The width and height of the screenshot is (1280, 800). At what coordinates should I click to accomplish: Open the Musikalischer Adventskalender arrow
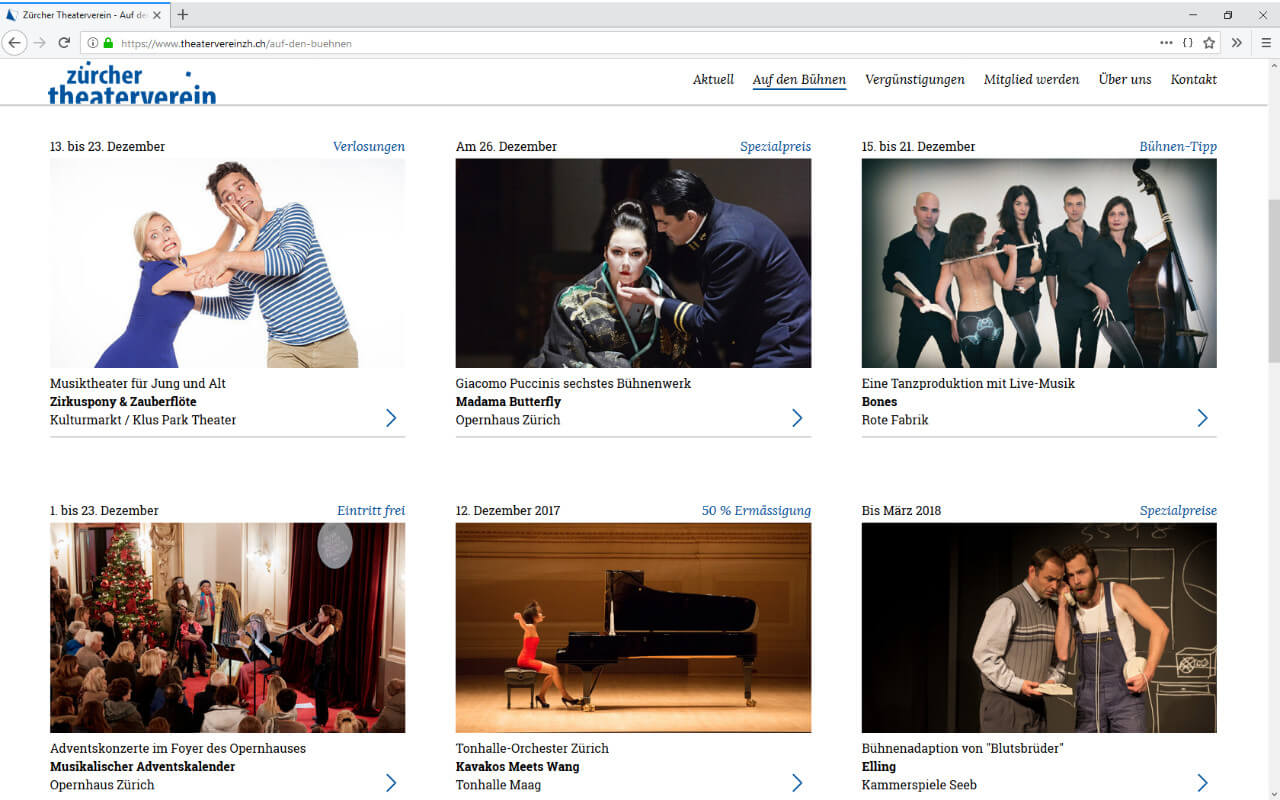[x=391, y=782]
